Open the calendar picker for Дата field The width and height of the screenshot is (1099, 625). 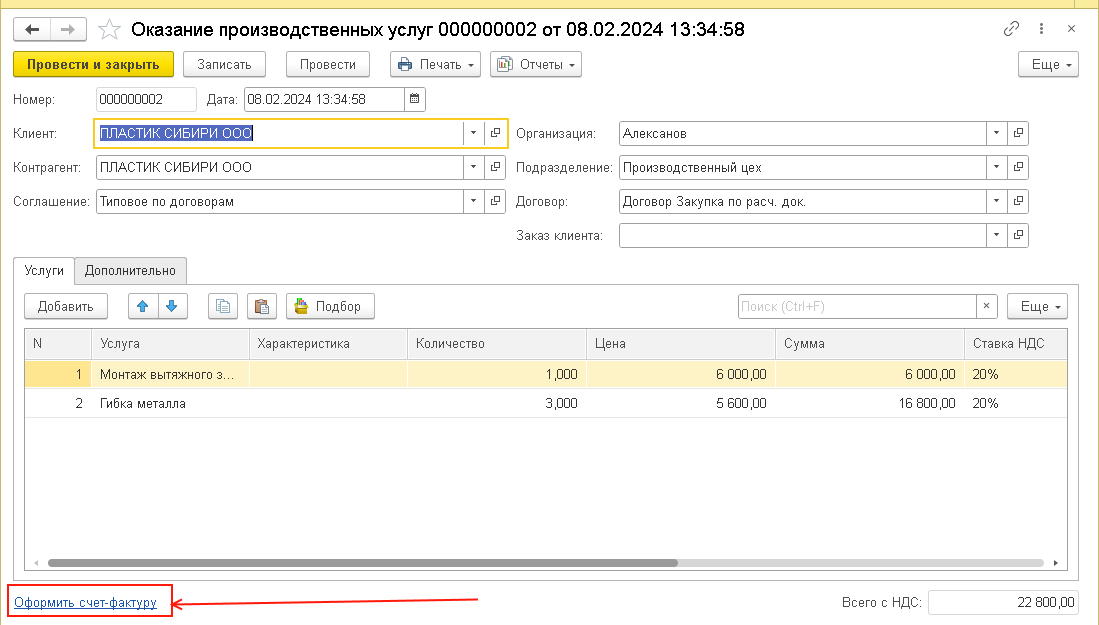(415, 99)
